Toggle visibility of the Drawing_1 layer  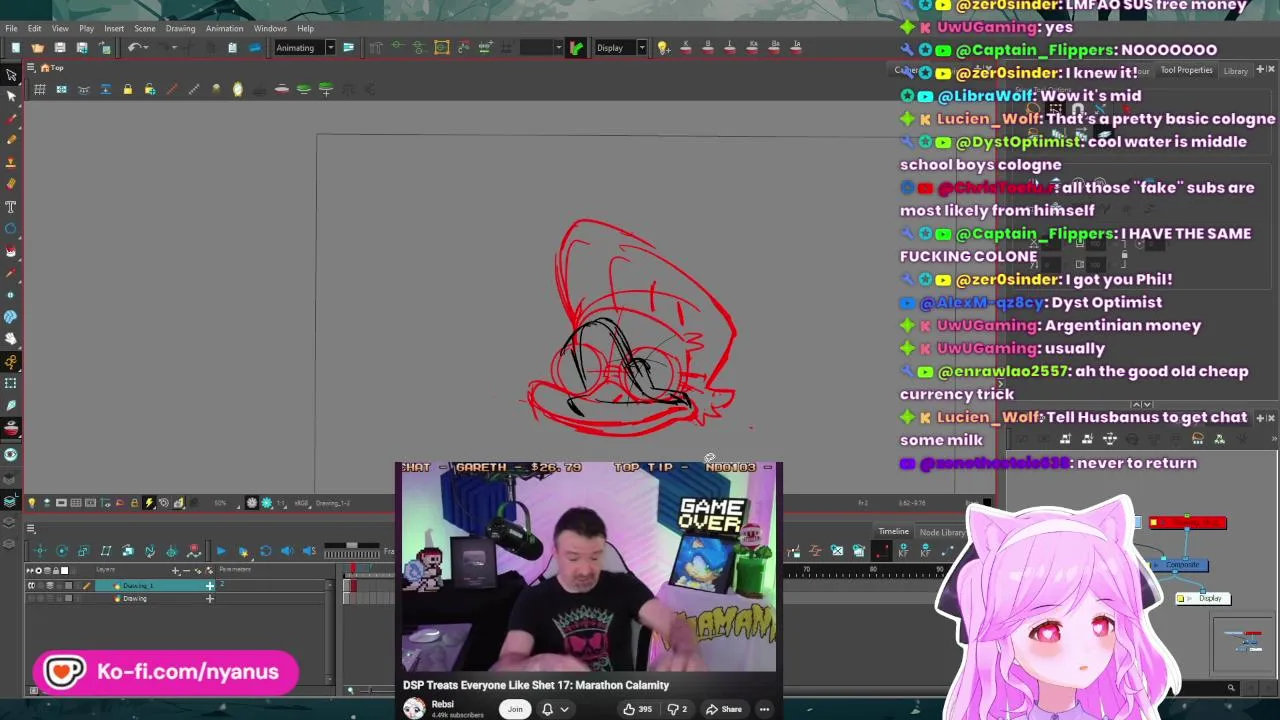coord(30,586)
